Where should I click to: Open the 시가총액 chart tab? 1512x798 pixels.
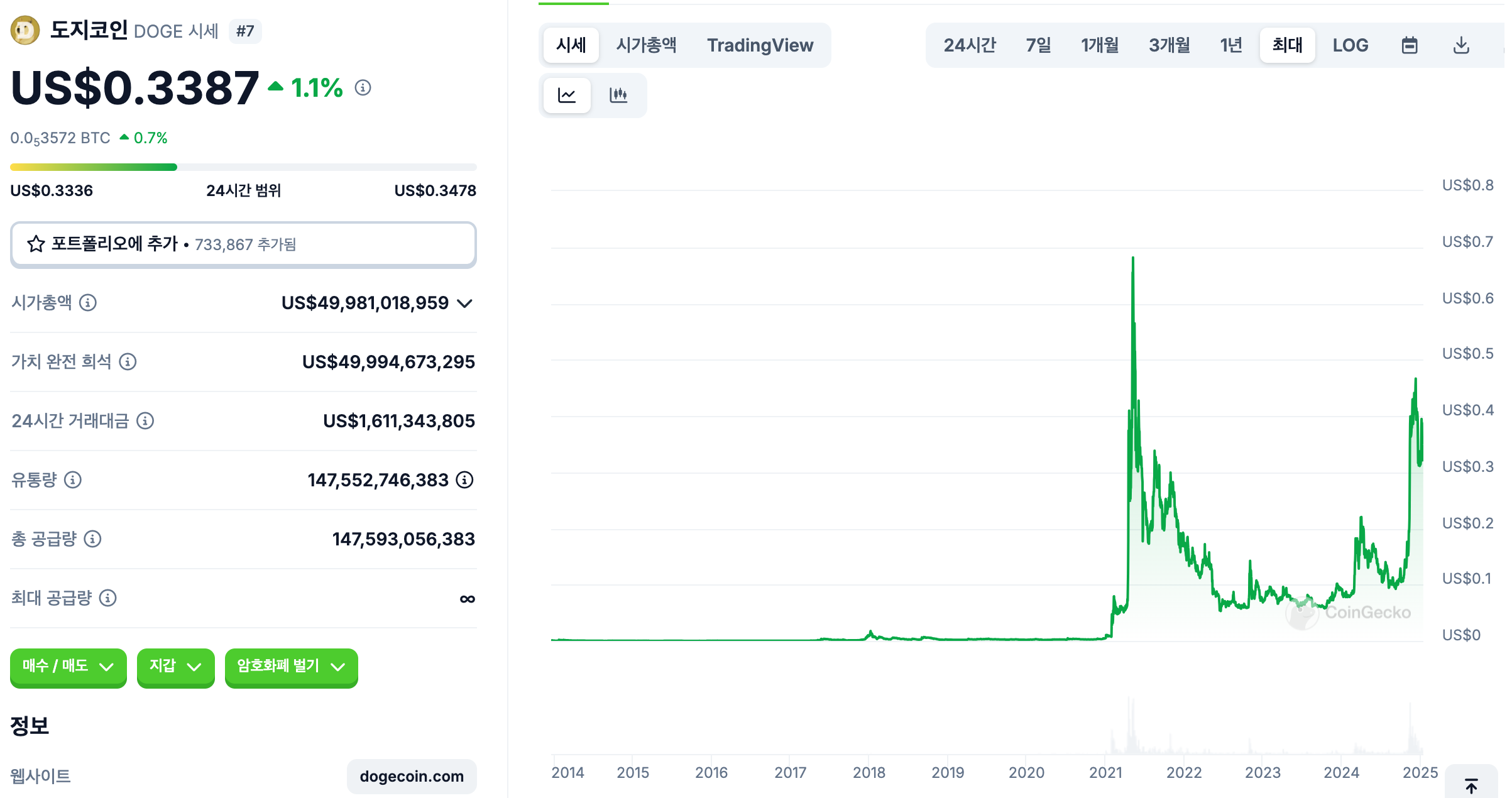click(x=646, y=45)
